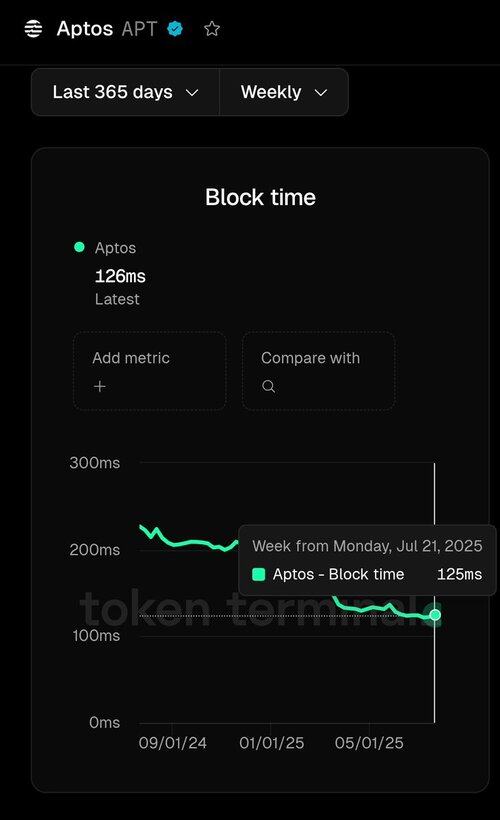This screenshot has width=500, height=820.
Task: Click the blue verified badge icon
Action: click(175, 28)
